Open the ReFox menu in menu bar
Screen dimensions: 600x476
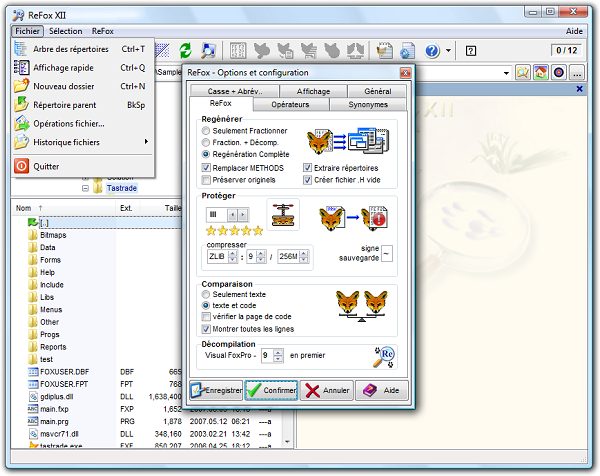click(x=103, y=31)
